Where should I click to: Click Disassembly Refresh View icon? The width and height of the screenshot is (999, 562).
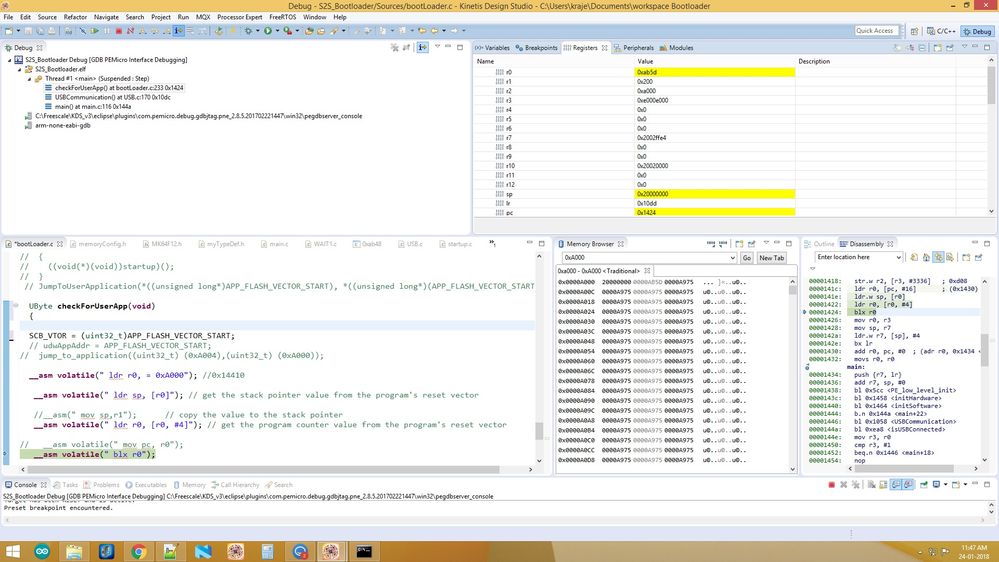click(914, 257)
